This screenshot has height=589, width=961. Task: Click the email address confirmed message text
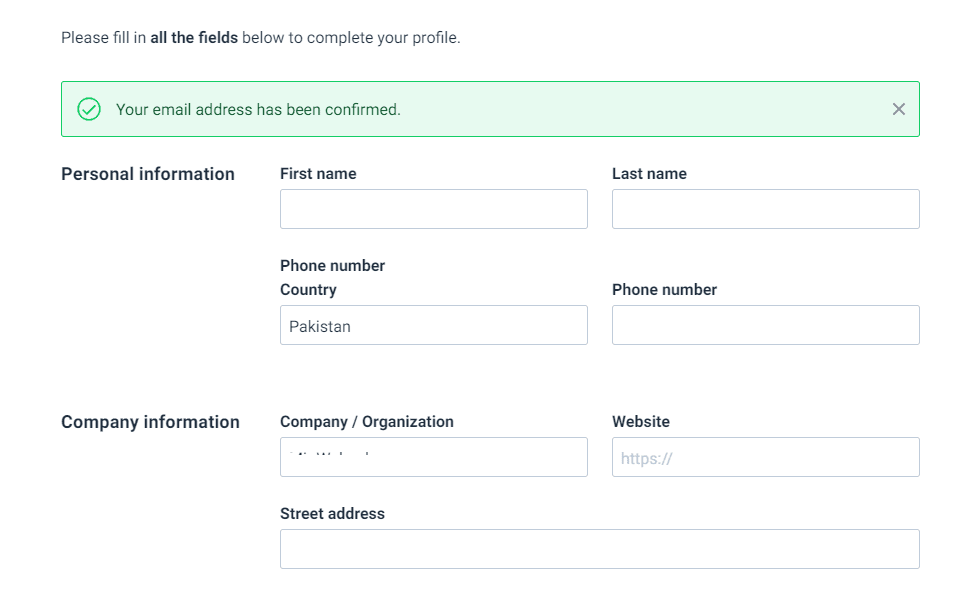pos(258,109)
